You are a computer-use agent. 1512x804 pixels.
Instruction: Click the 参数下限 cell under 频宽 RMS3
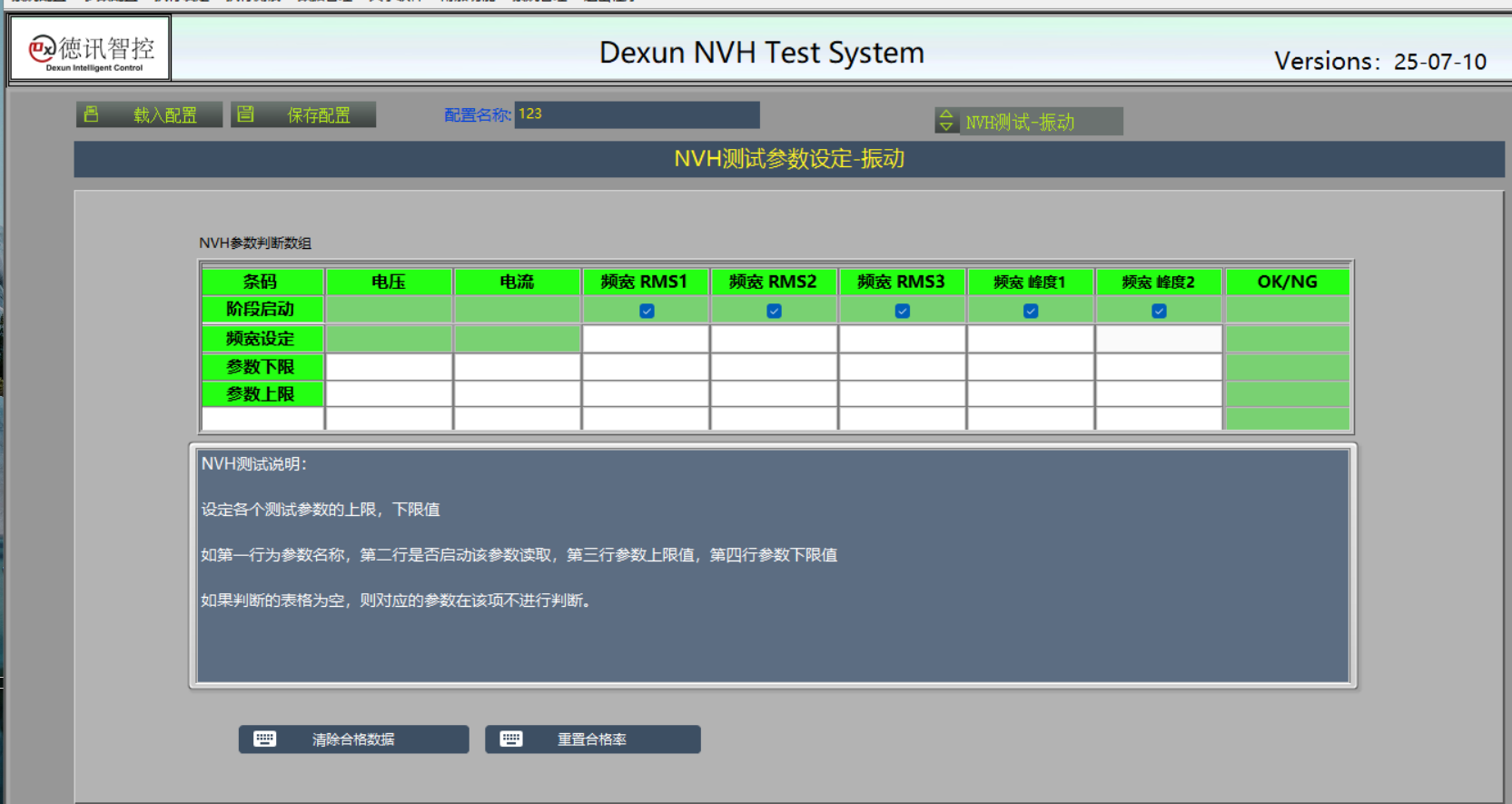pos(902,367)
